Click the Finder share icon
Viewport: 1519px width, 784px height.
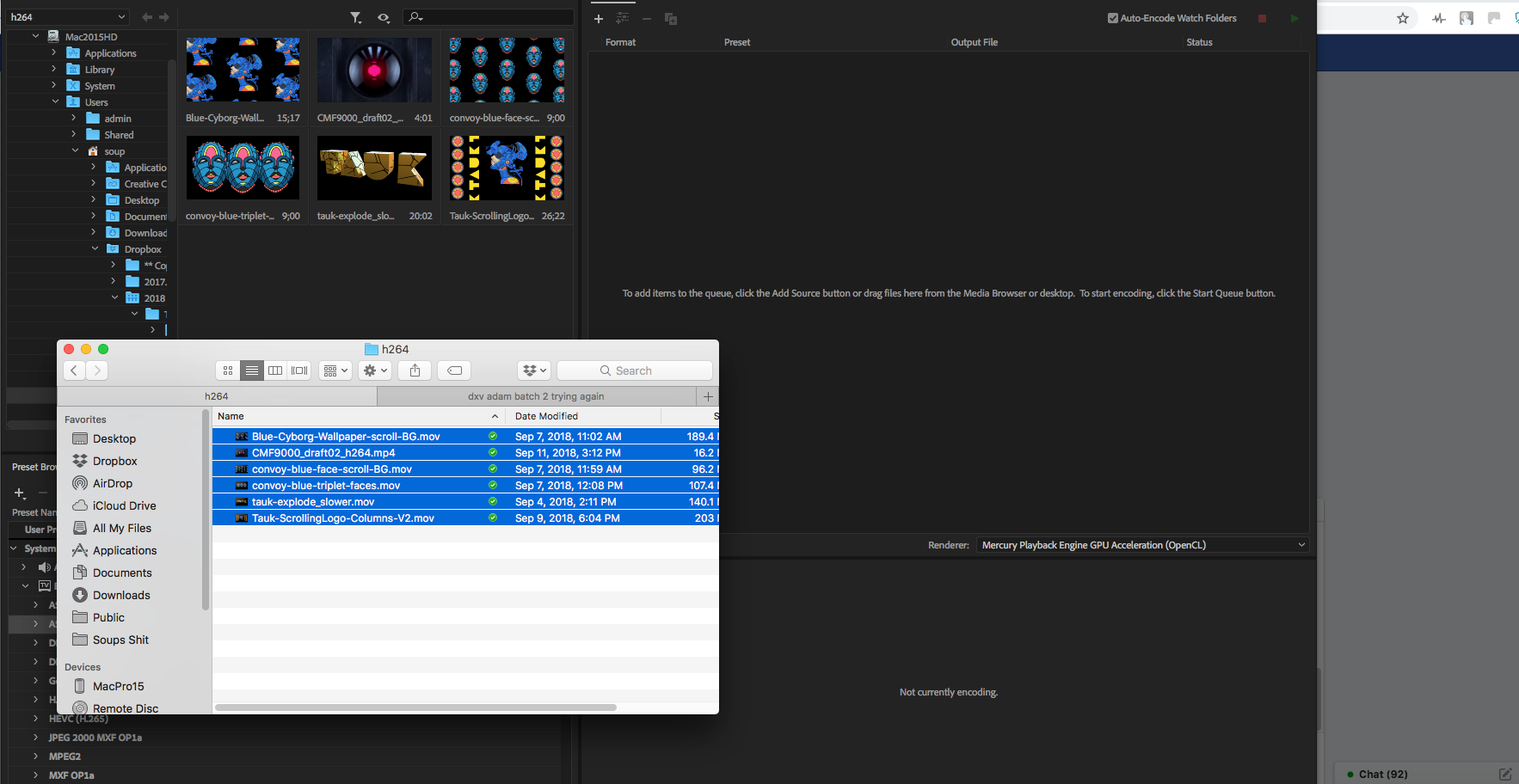click(415, 371)
